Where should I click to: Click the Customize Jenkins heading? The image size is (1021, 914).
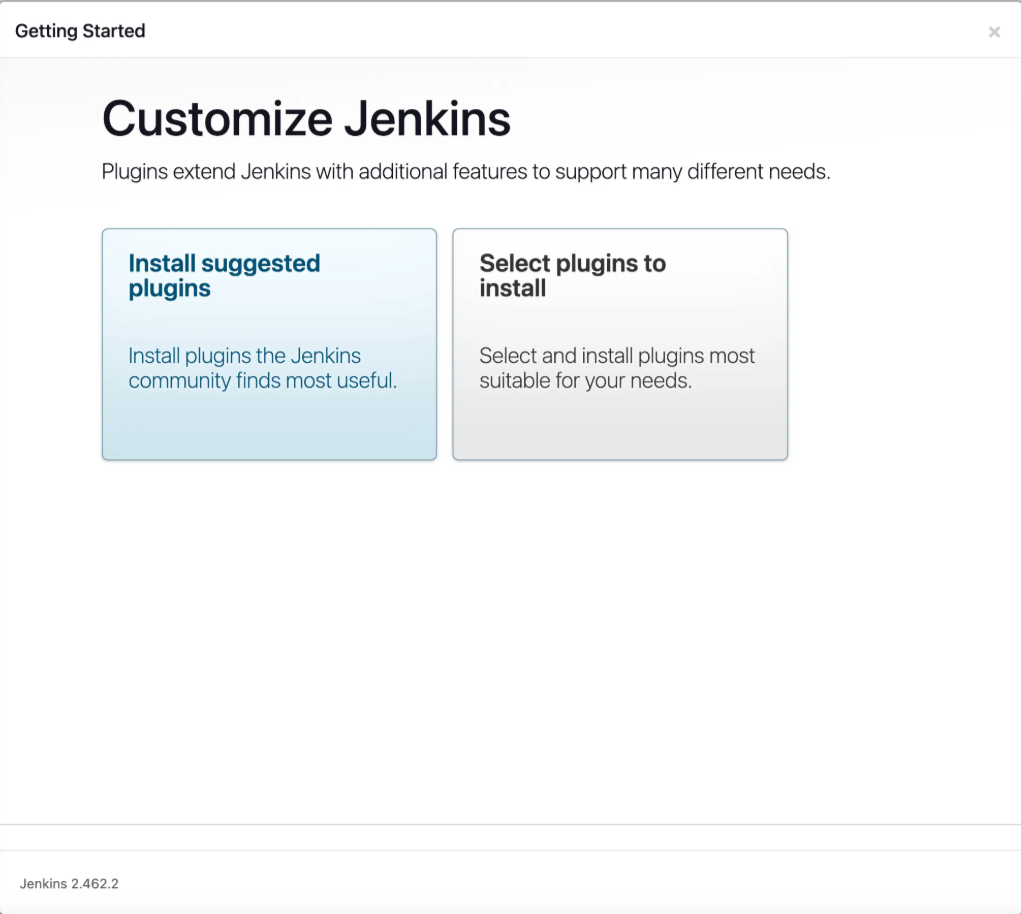pyautogui.click(x=306, y=118)
